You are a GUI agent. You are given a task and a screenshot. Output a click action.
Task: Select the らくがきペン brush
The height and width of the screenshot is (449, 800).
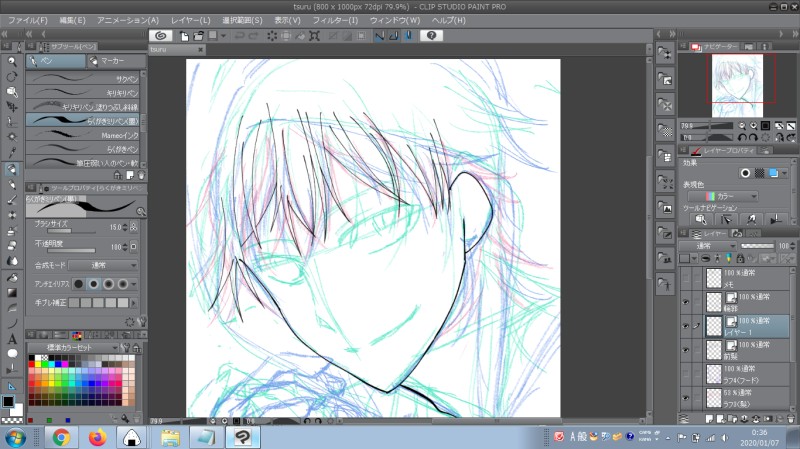click(x=82, y=148)
